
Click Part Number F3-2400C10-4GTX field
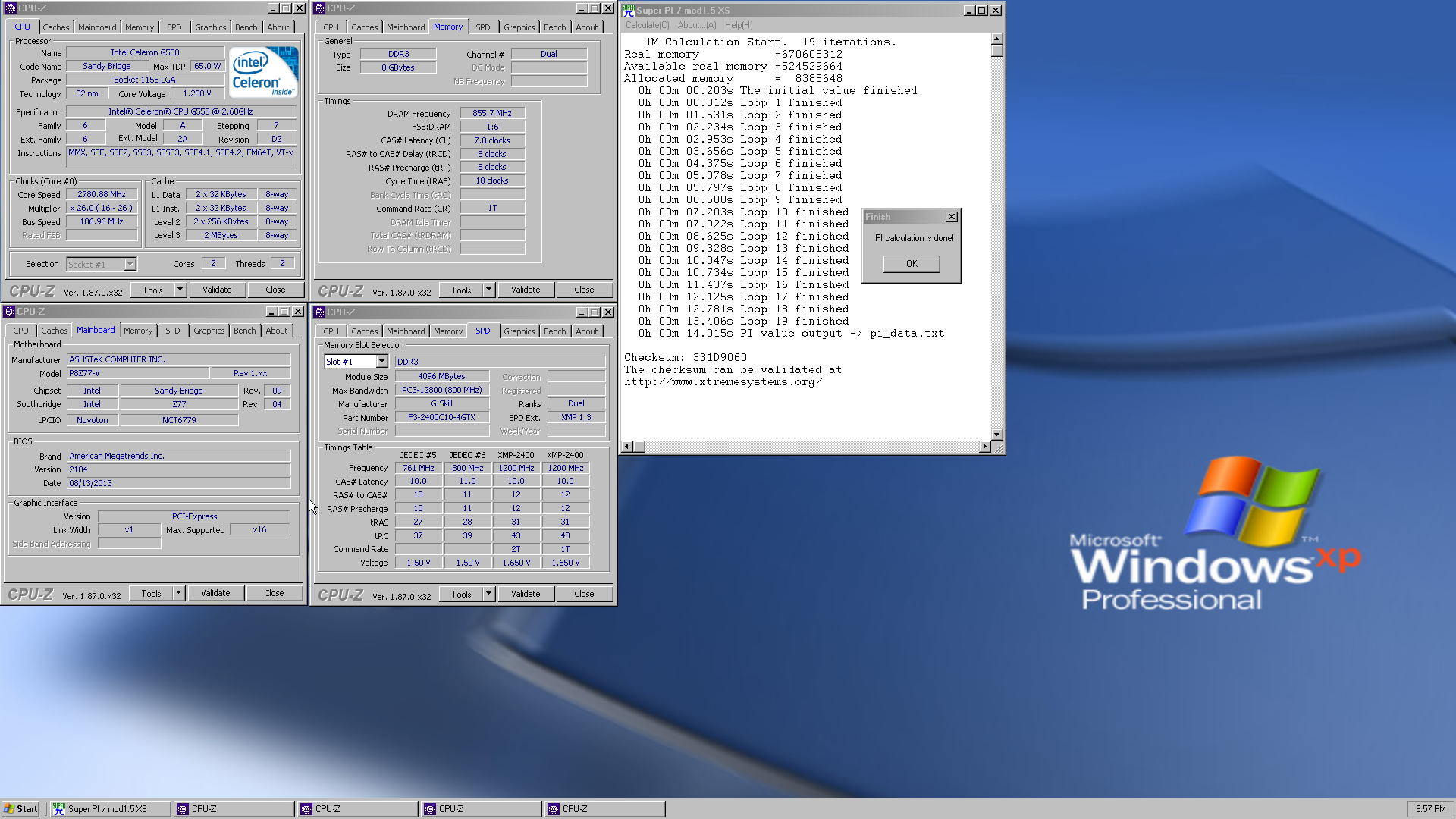click(x=441, y=418)
